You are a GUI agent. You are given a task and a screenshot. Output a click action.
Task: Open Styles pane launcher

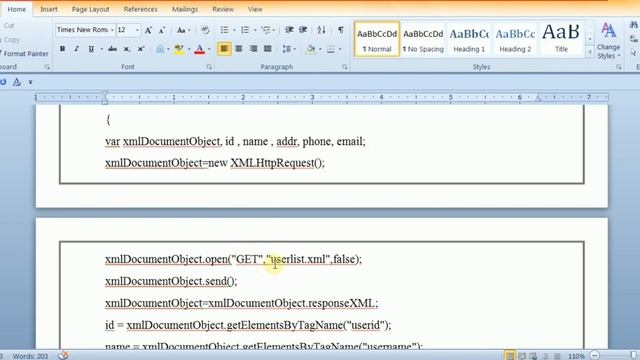619,67
